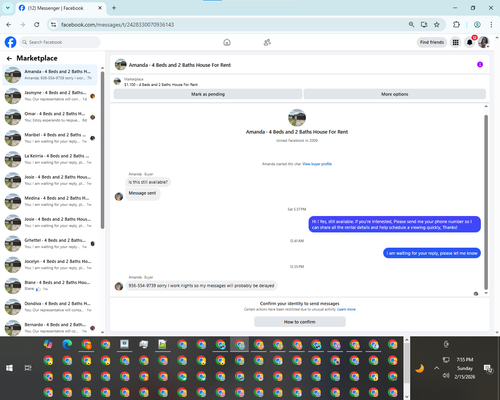Open the Chrome profile icon
The height and width of the screenshot is (400, 500).
click(477, 24)
